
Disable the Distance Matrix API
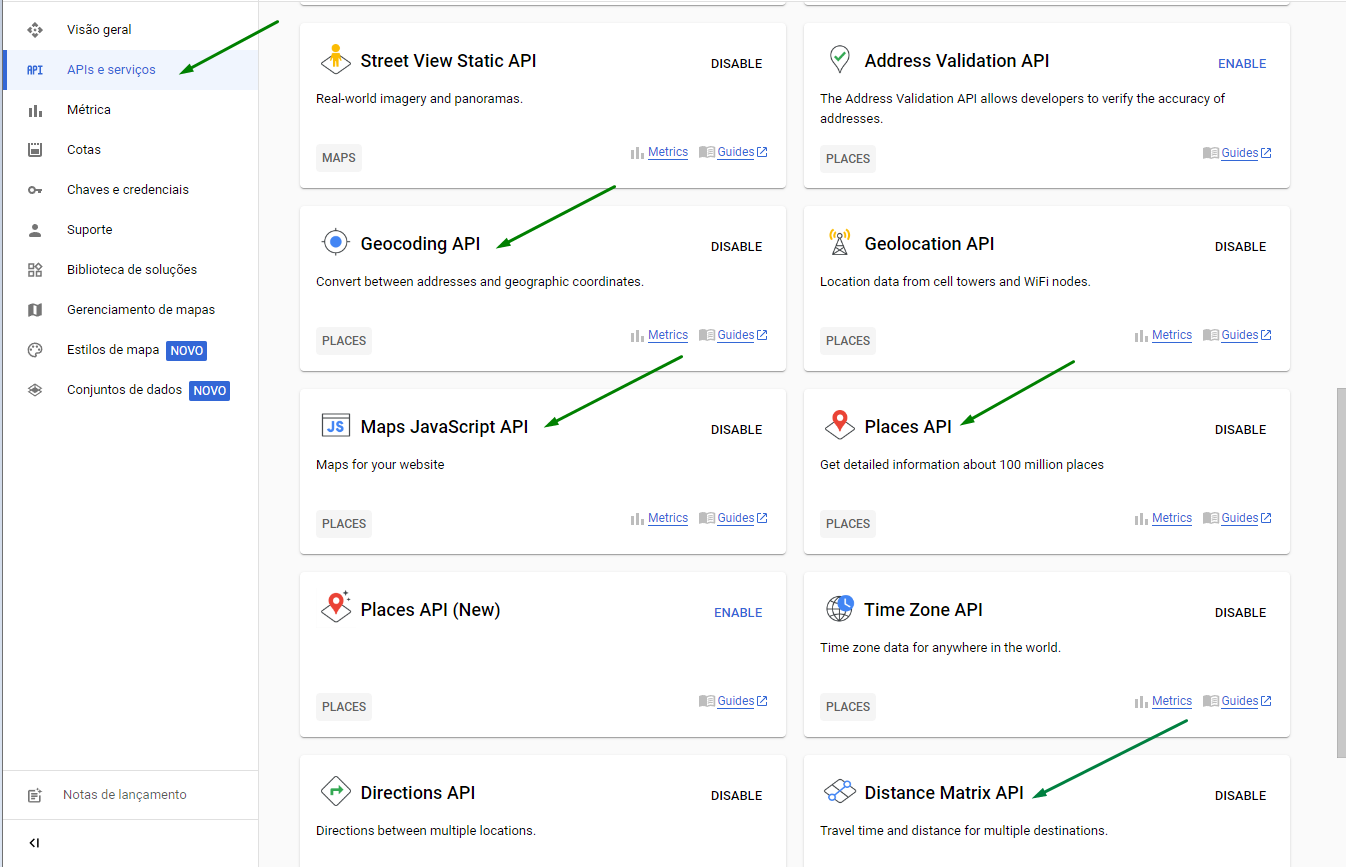point(1241,796)
